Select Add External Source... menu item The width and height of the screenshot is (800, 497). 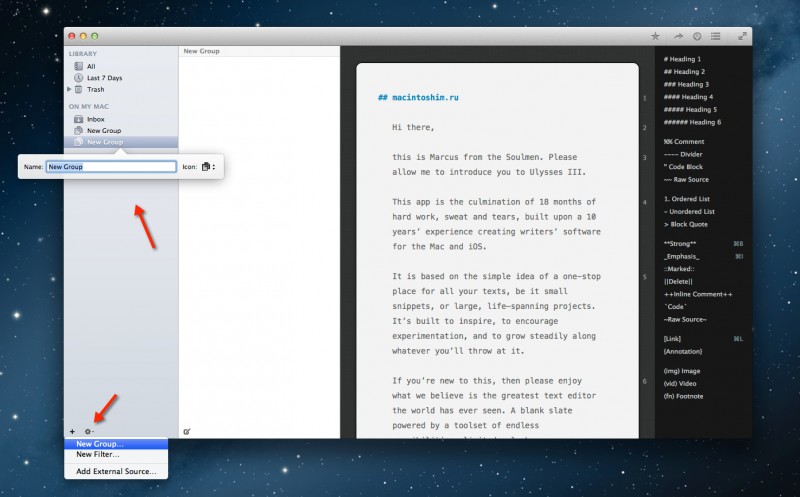pos(116,471)
